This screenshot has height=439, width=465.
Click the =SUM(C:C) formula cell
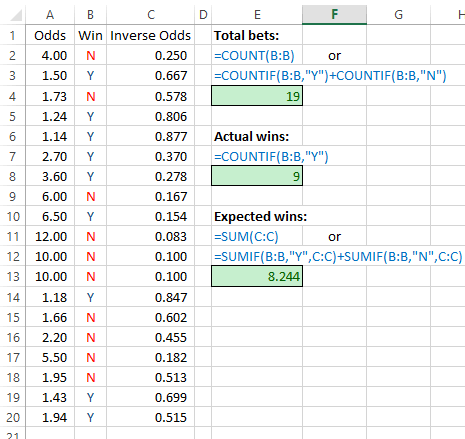tap(257, 236)
